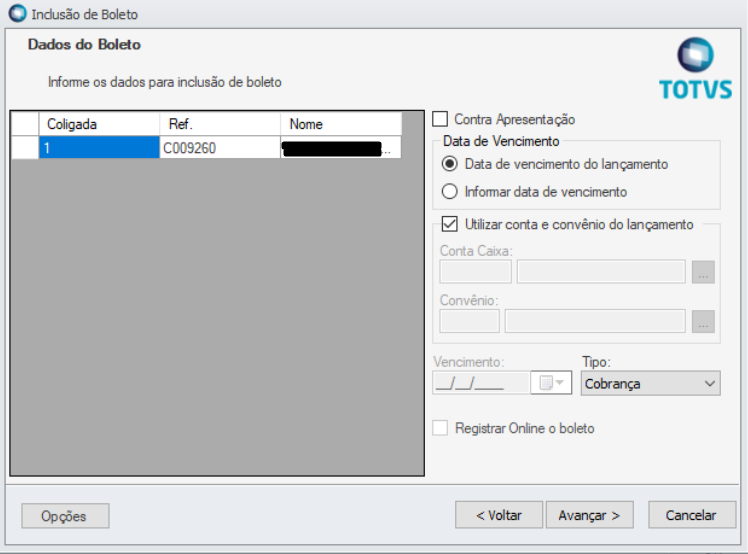Select Data de vencimento do lançamento option

(449, 164)
